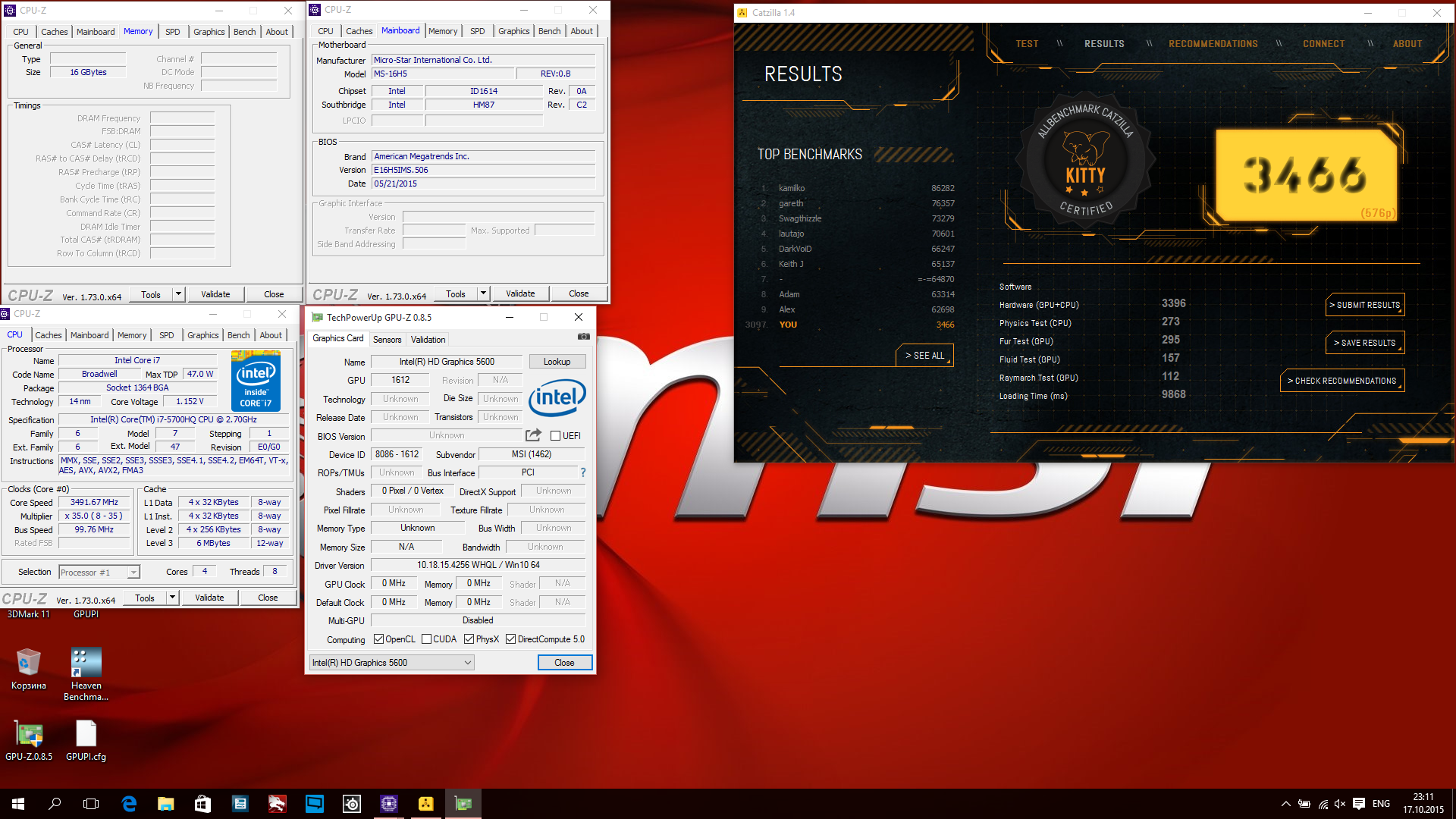Click SUBMIT RESULTS in Catzilla

click(1365, 305)
